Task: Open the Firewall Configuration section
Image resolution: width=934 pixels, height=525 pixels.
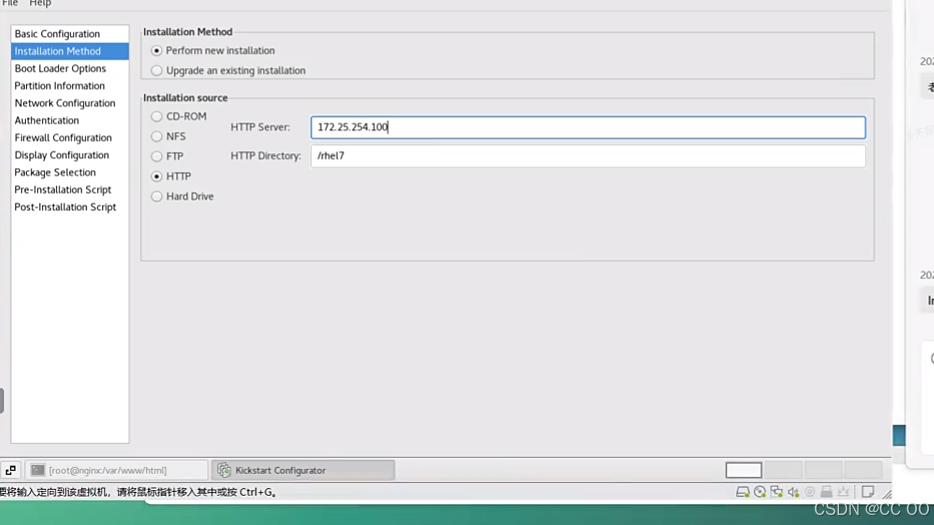Action: [x=70, y=138]
